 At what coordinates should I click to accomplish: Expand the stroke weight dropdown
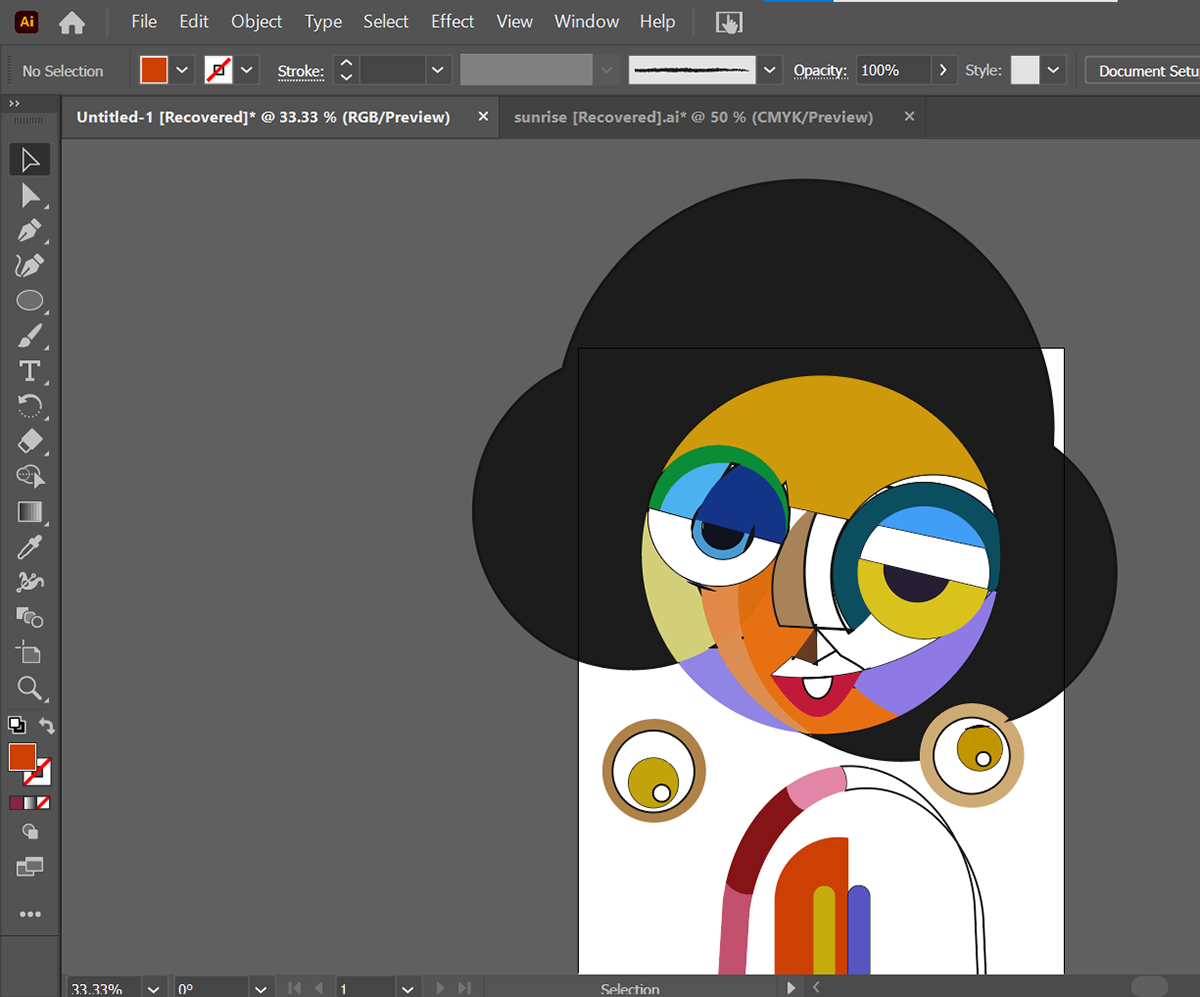pyautogui.click(x=438, y=70)
